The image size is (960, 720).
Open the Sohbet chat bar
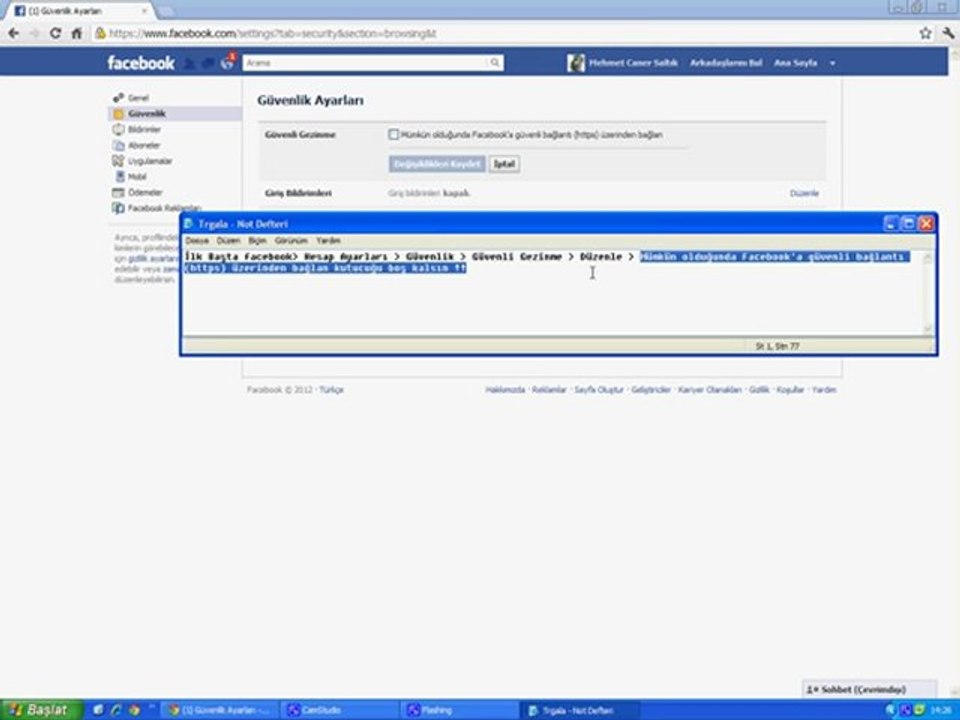click(x=869, y=689)
